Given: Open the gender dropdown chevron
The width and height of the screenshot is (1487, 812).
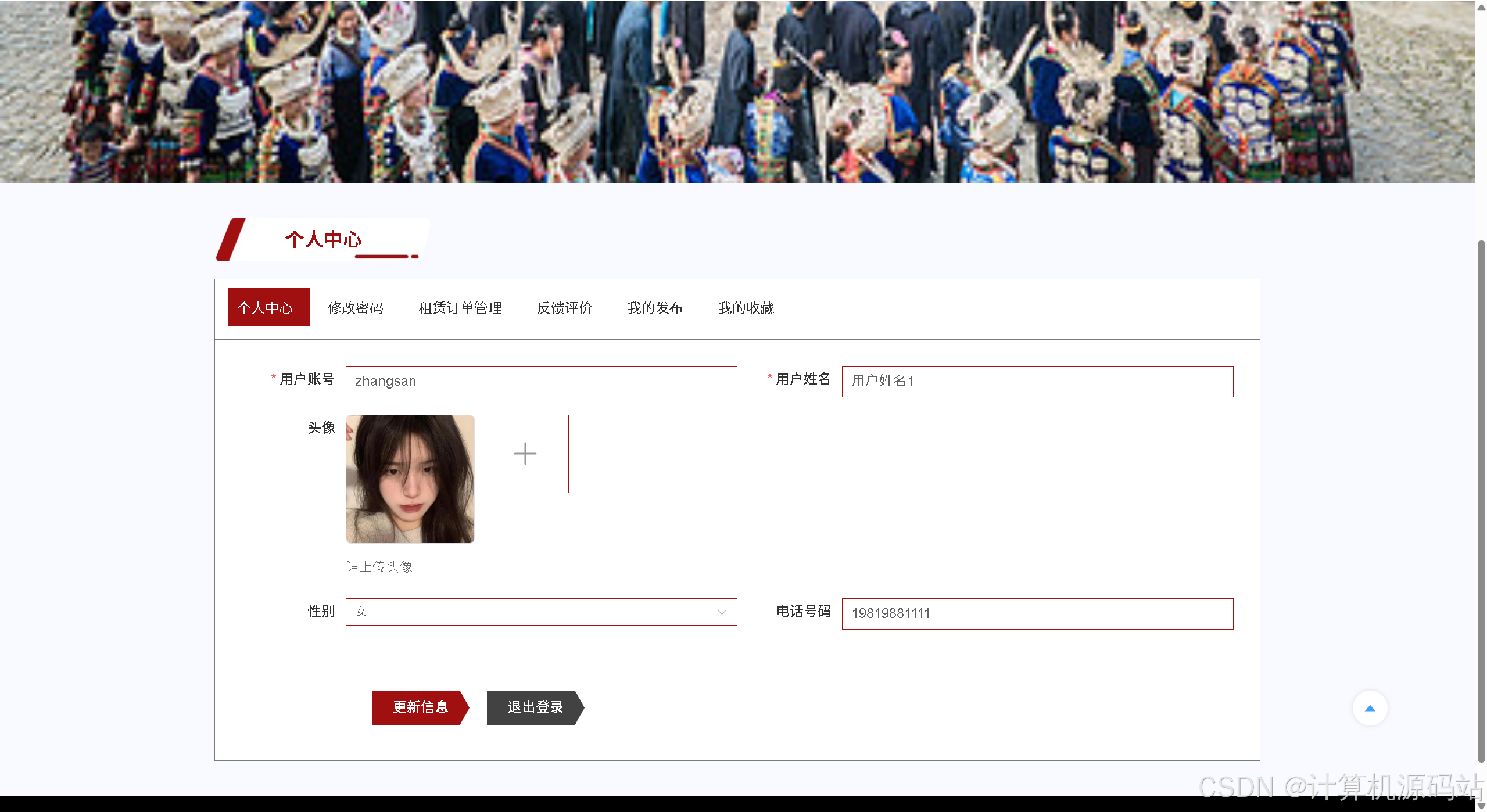Looking at the screenshot, I should (722, 612).
